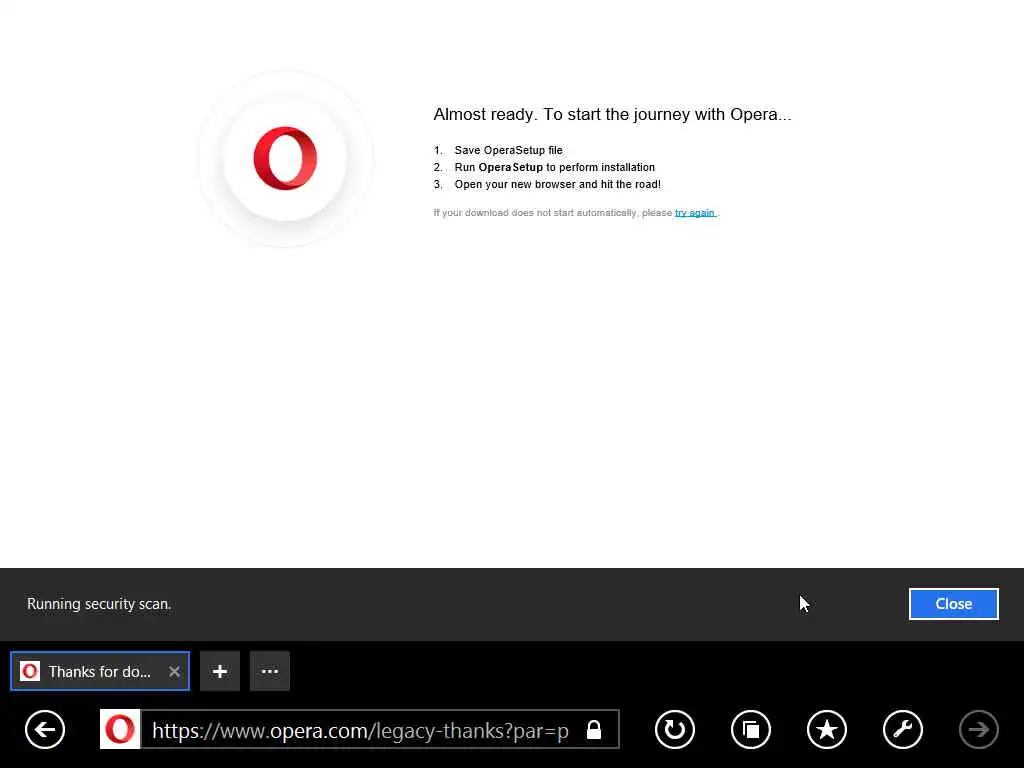Open the tabs view icon
This screenshot has width=1024, height=768.
[x=751, y=729]
